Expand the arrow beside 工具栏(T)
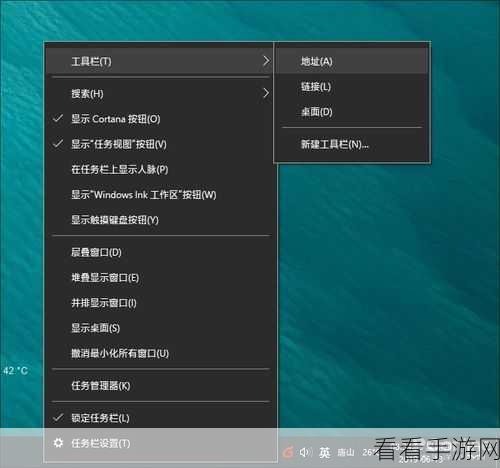The image size is (500, 468). [x=266, y=61]
